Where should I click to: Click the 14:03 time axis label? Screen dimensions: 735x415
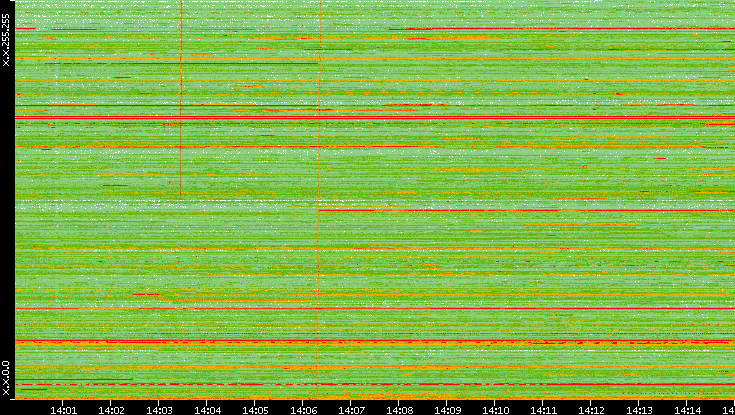coord(159,410)
